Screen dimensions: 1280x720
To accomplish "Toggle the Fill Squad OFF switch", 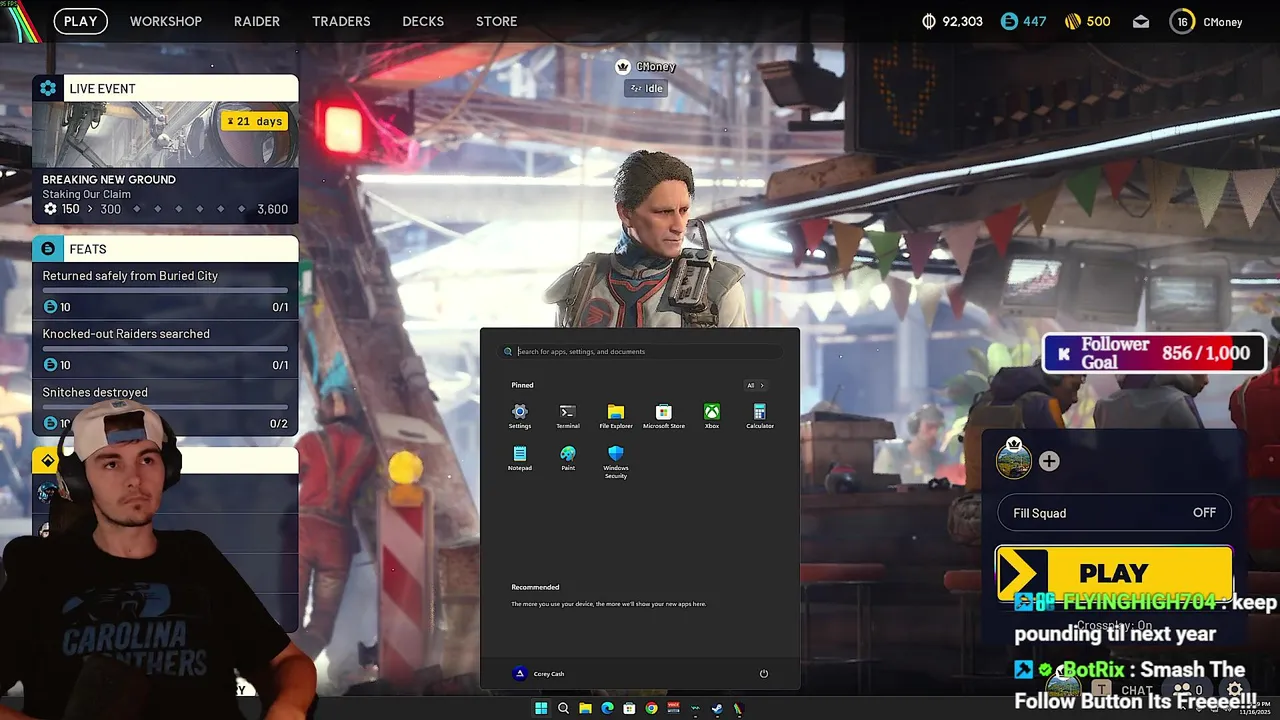I will pyautogui.click(x=1114, y=513).
